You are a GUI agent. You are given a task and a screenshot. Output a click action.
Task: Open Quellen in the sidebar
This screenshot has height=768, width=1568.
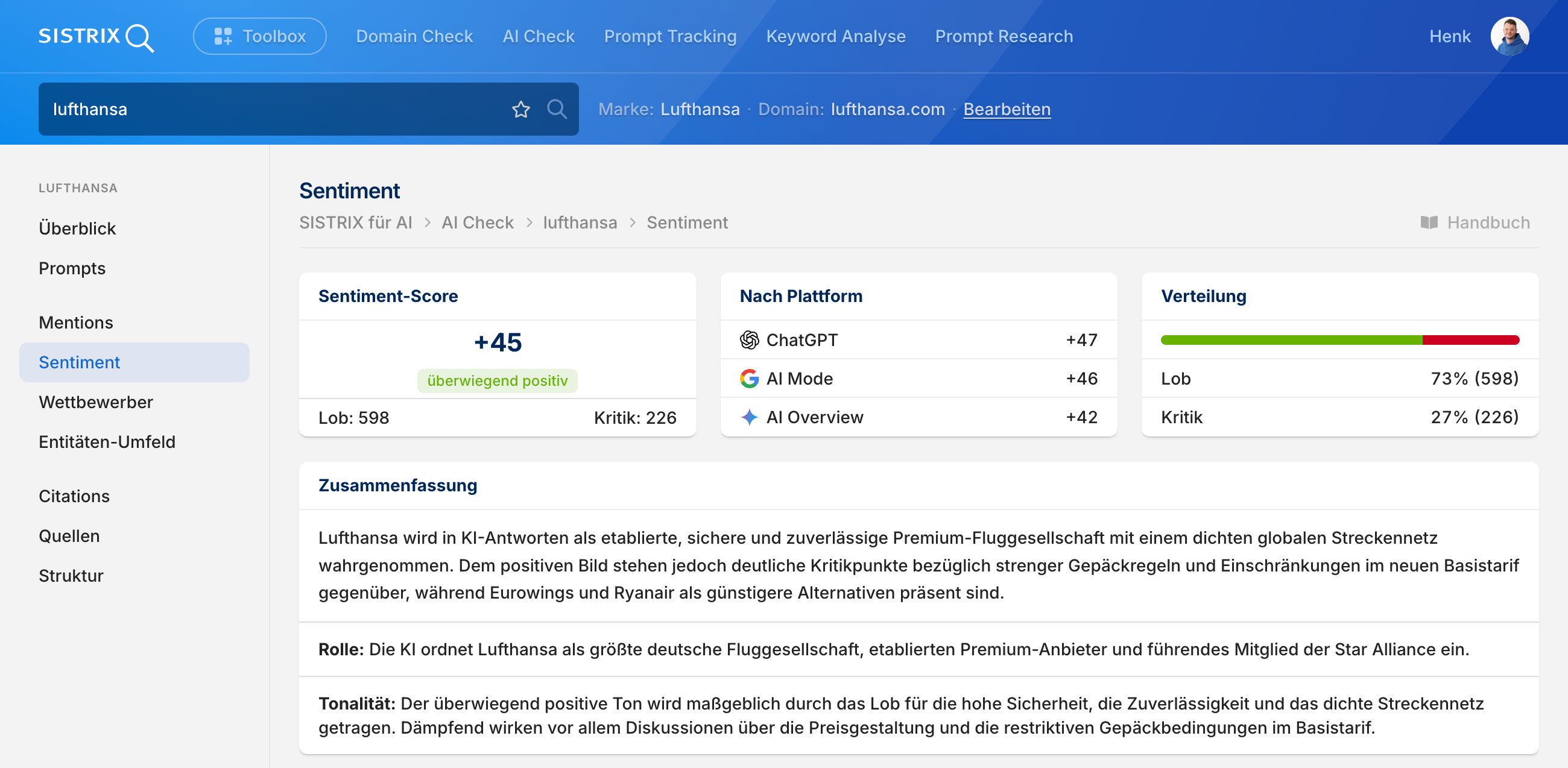coord(69,536)
